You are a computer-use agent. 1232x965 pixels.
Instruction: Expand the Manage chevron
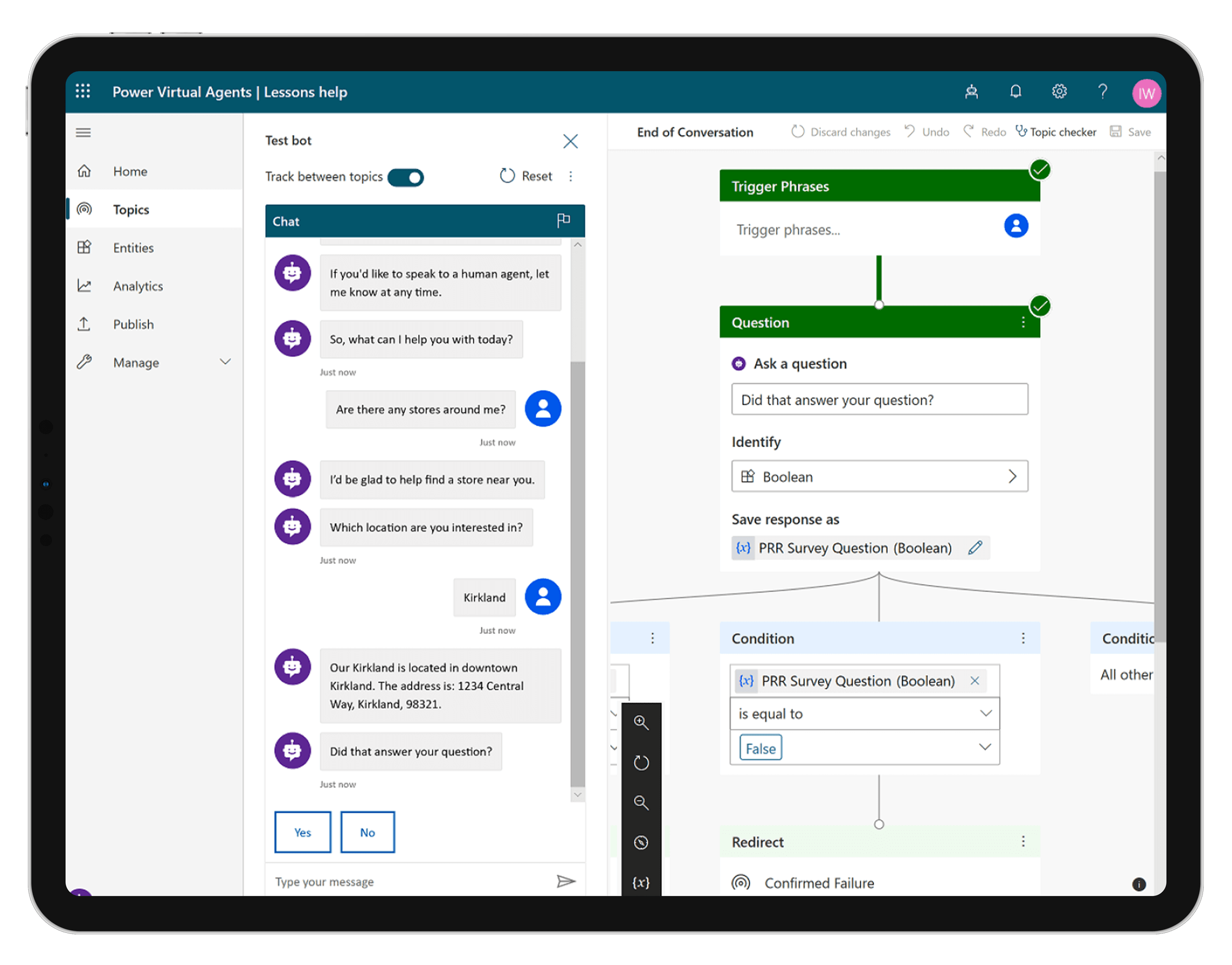pyautogui.click(x=226, y=361)
